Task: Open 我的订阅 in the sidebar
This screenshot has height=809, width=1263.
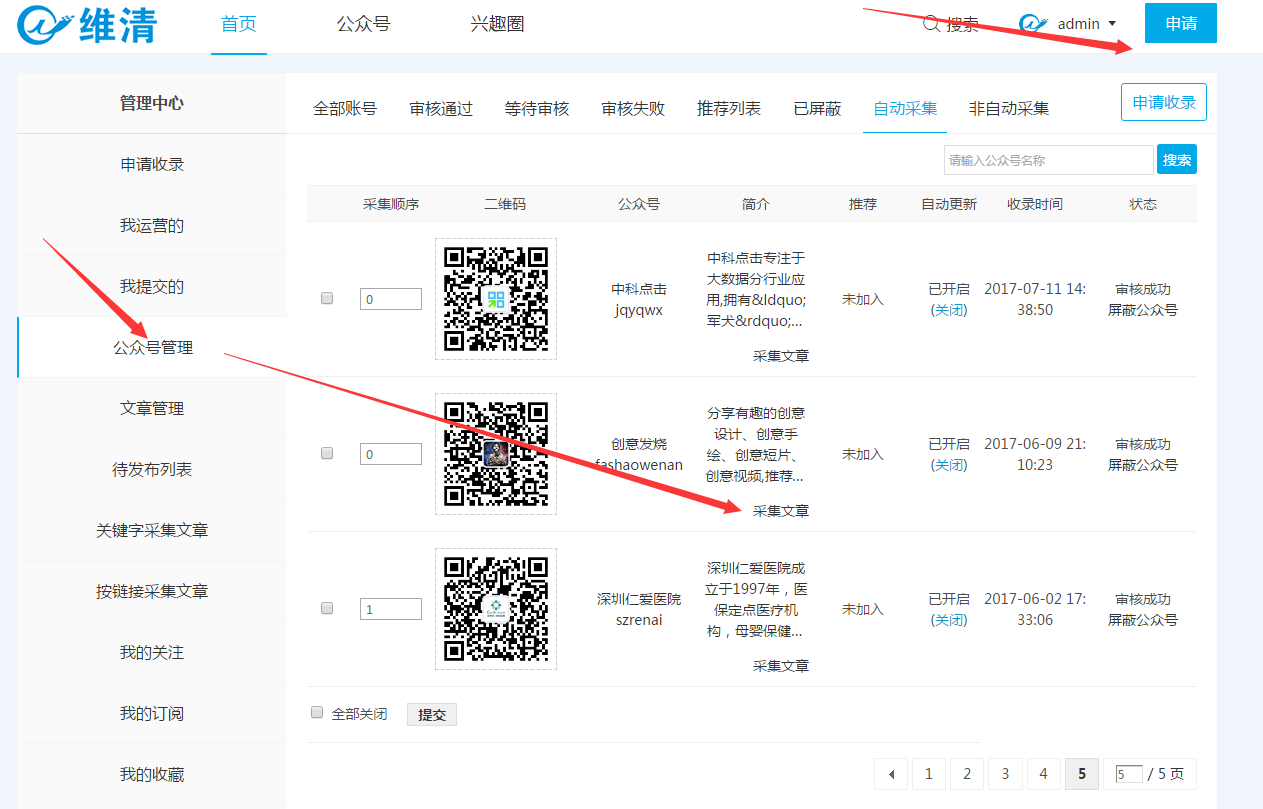Action: click(x=152, y=713)
